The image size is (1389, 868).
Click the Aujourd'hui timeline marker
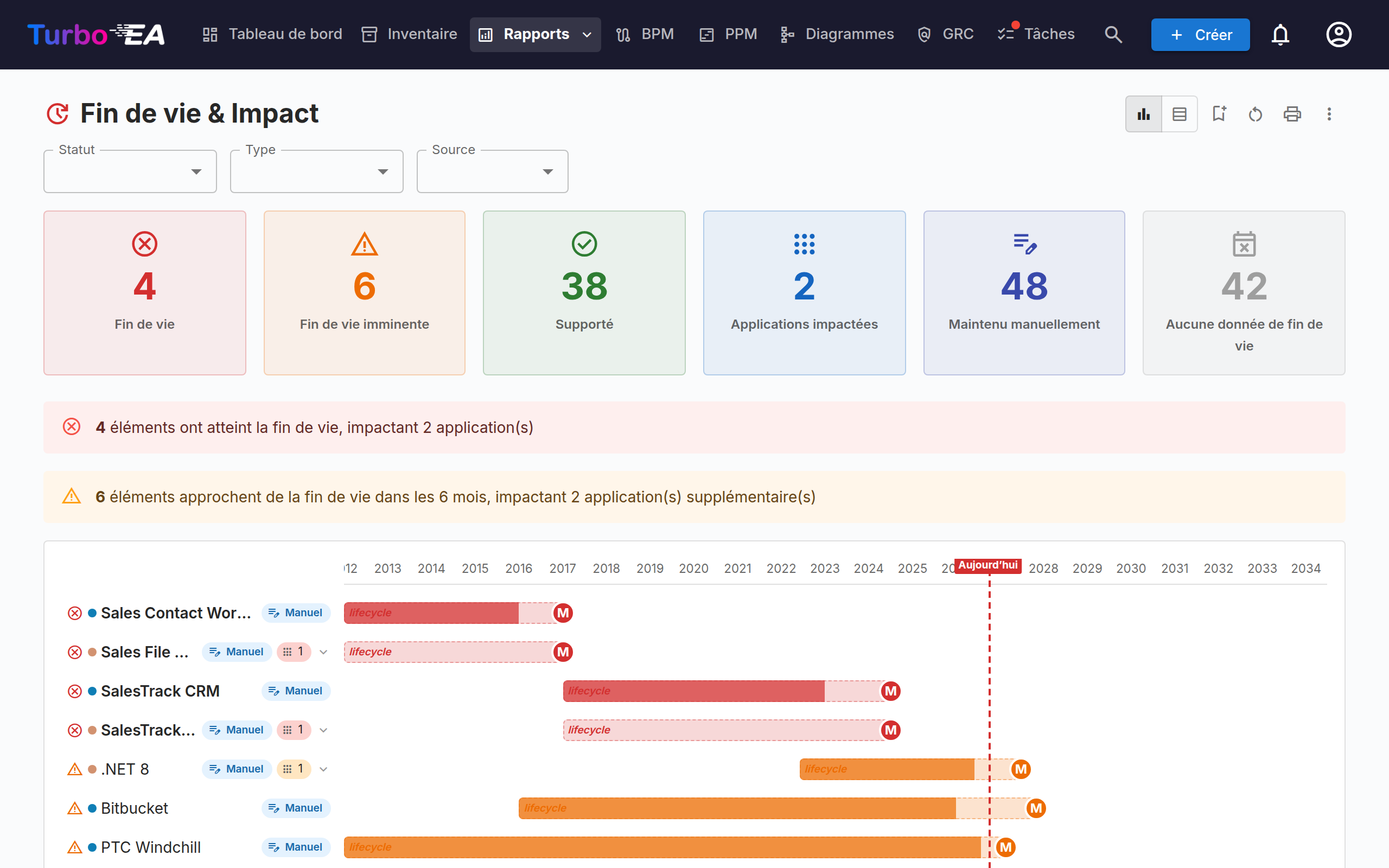[988, 565]
